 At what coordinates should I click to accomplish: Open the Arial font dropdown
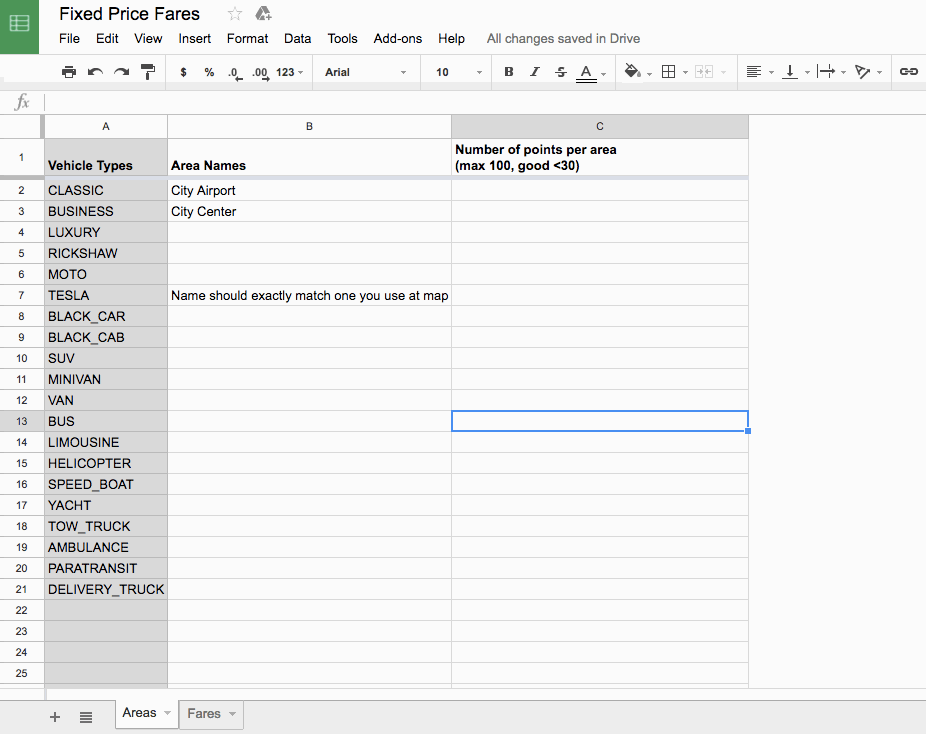[366, 72]
